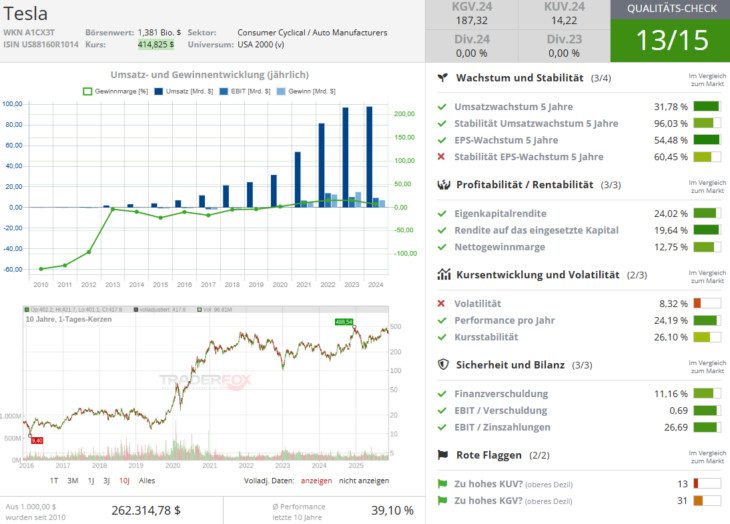730x524 pixels.
Task: Select the Alles chart time range
Action: tap(146, 480)
